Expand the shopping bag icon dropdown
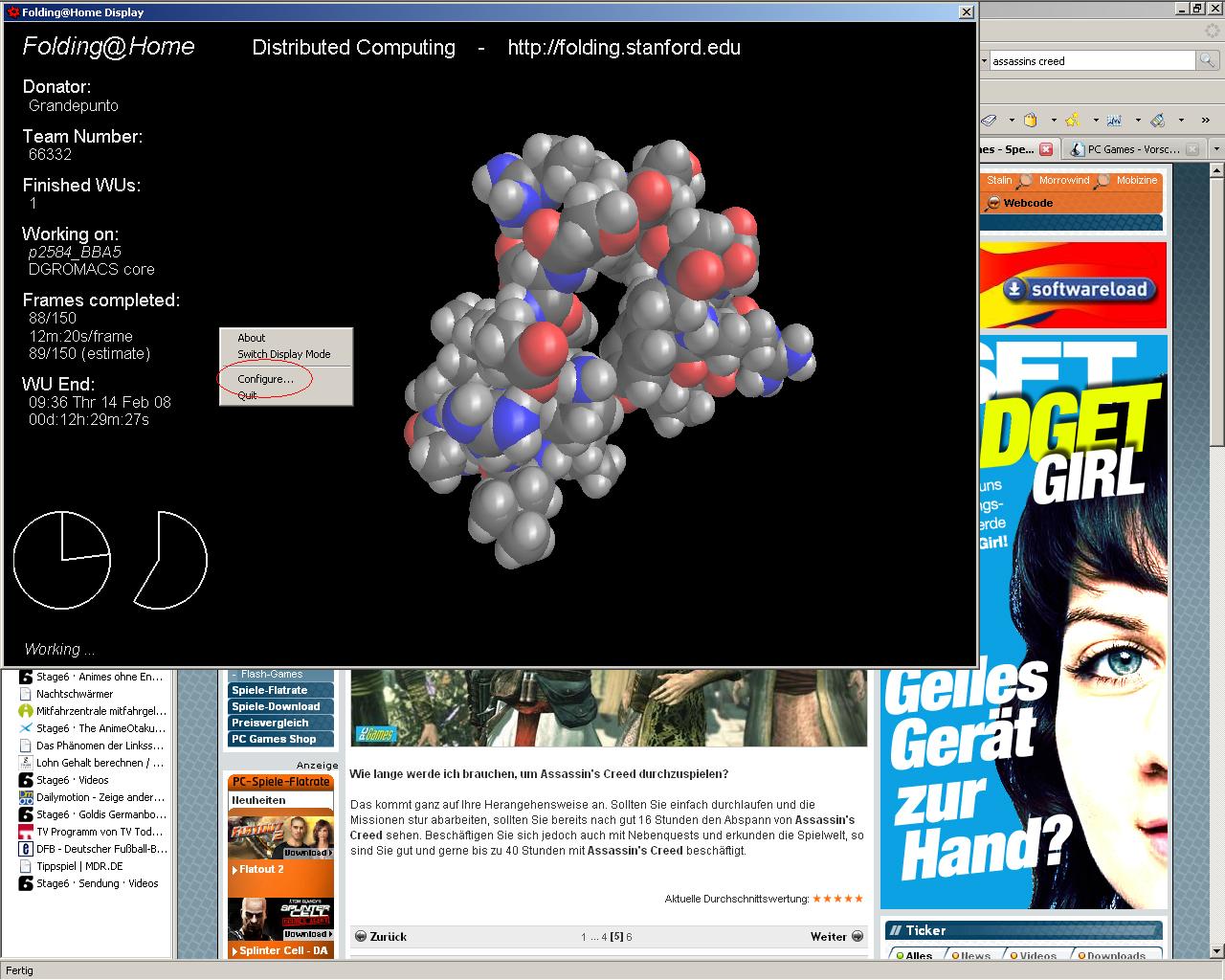 [x=1053, y=121]
